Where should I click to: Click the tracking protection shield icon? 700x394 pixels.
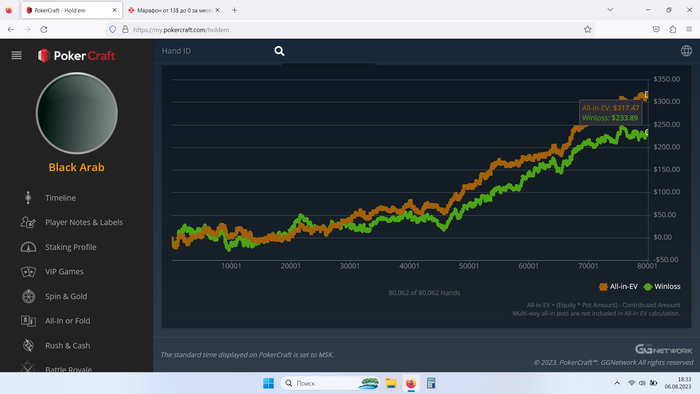[112, 29]
